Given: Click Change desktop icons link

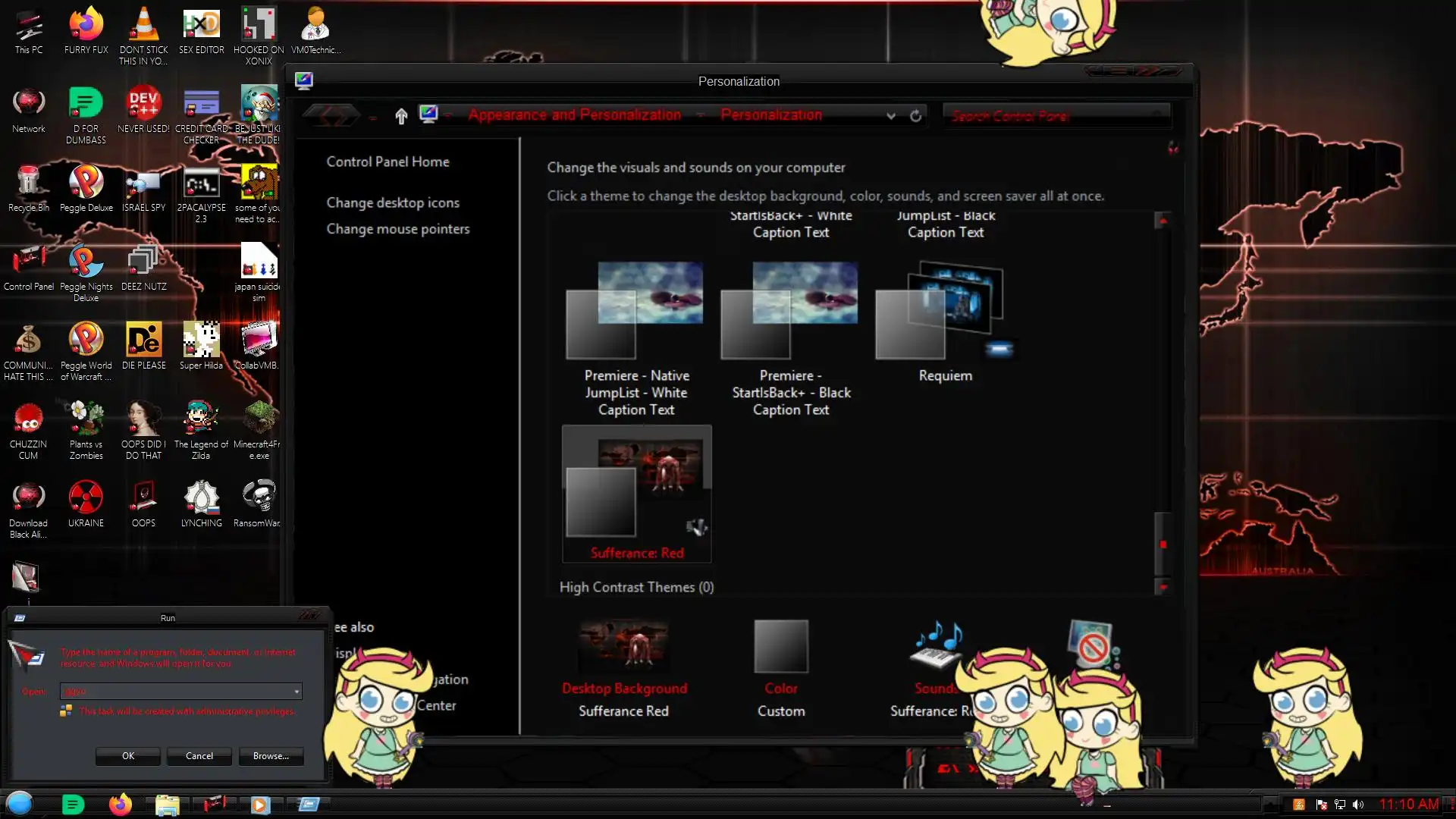Looking at the screenshot, I should point(393,202).
